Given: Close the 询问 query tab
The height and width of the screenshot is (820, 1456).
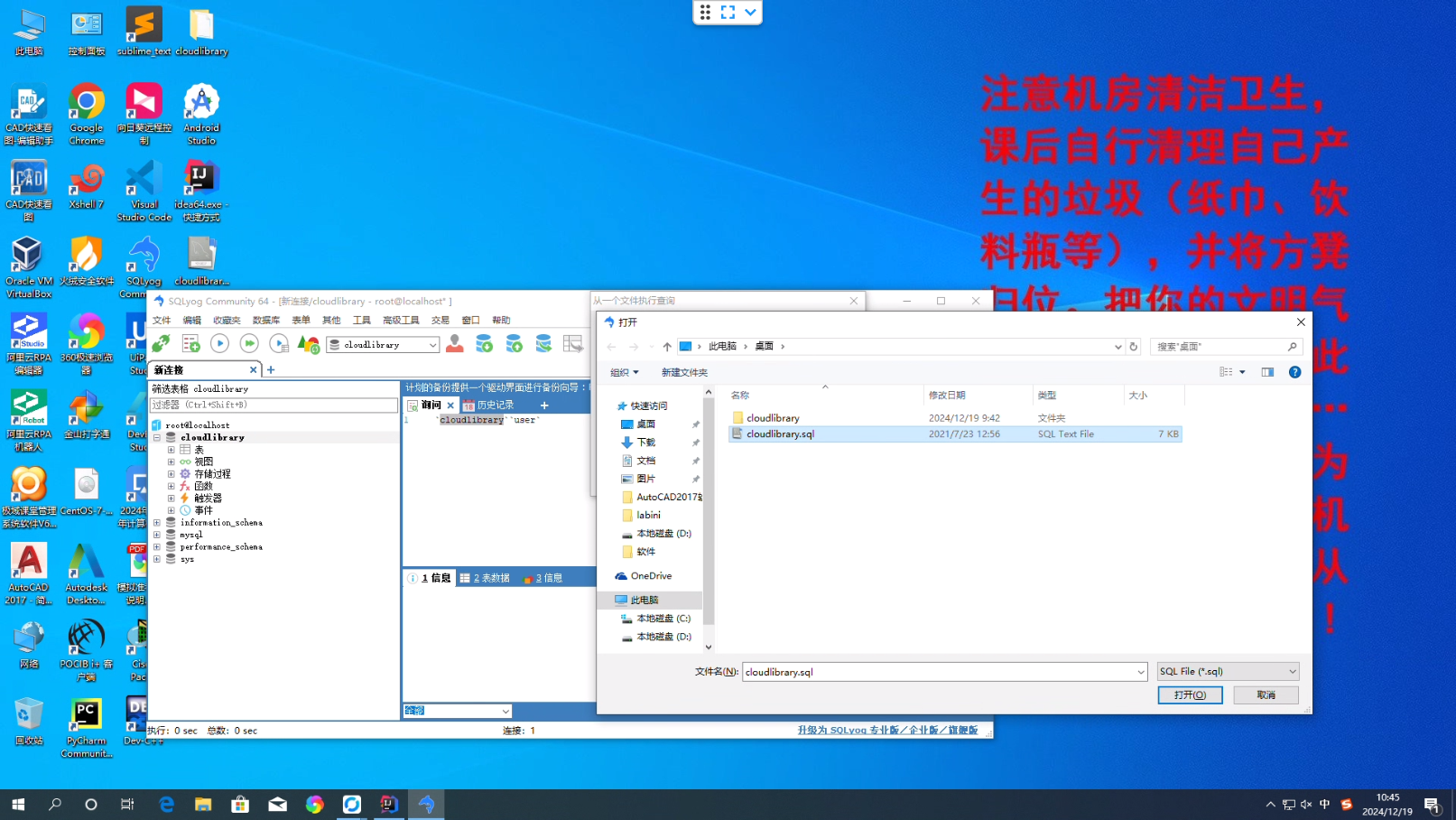Looking at the screenshot, I should click(450, 405).
